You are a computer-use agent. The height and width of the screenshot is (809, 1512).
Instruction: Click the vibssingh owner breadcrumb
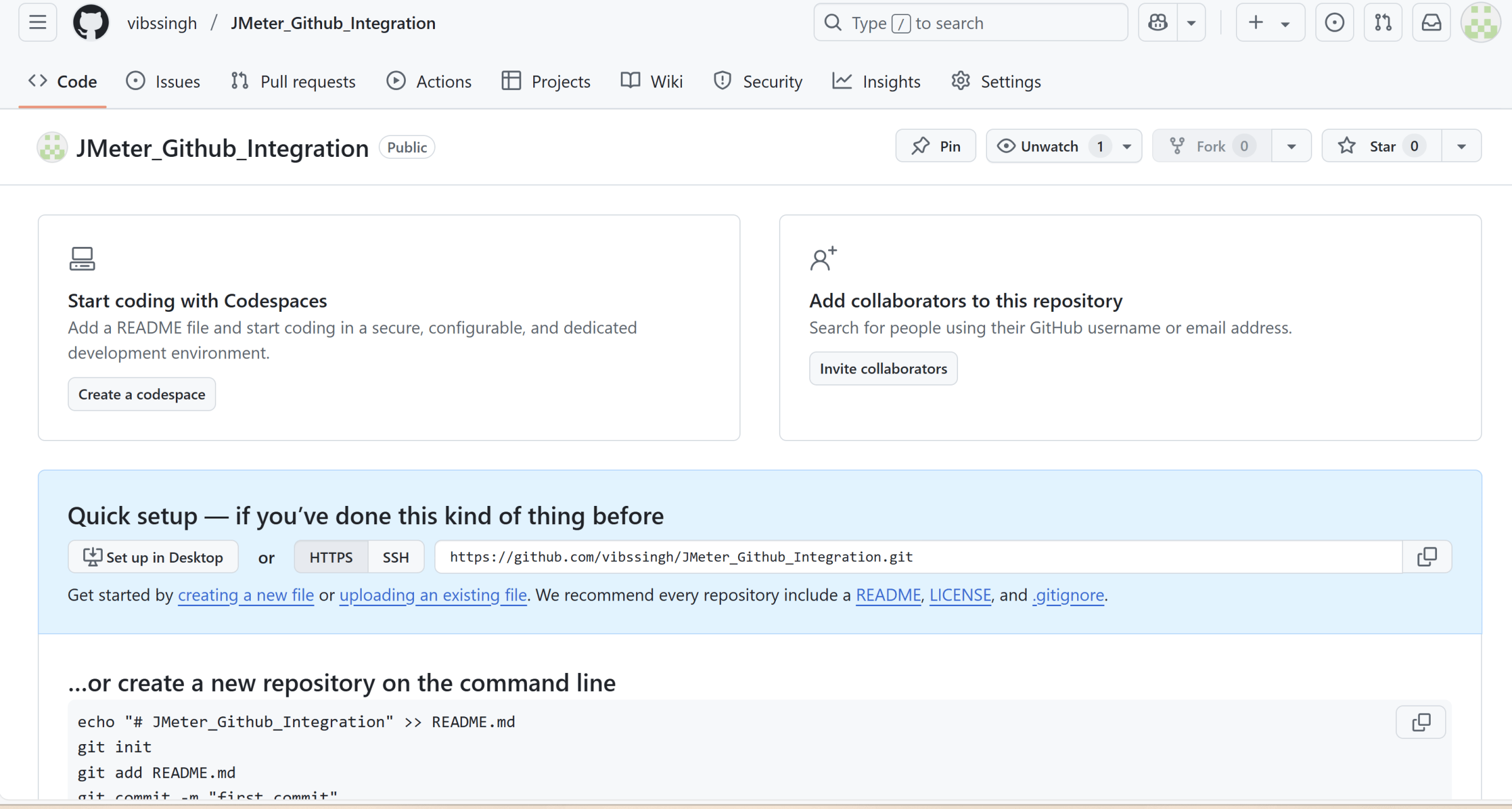pyautogui.click(x=162, y=23)
